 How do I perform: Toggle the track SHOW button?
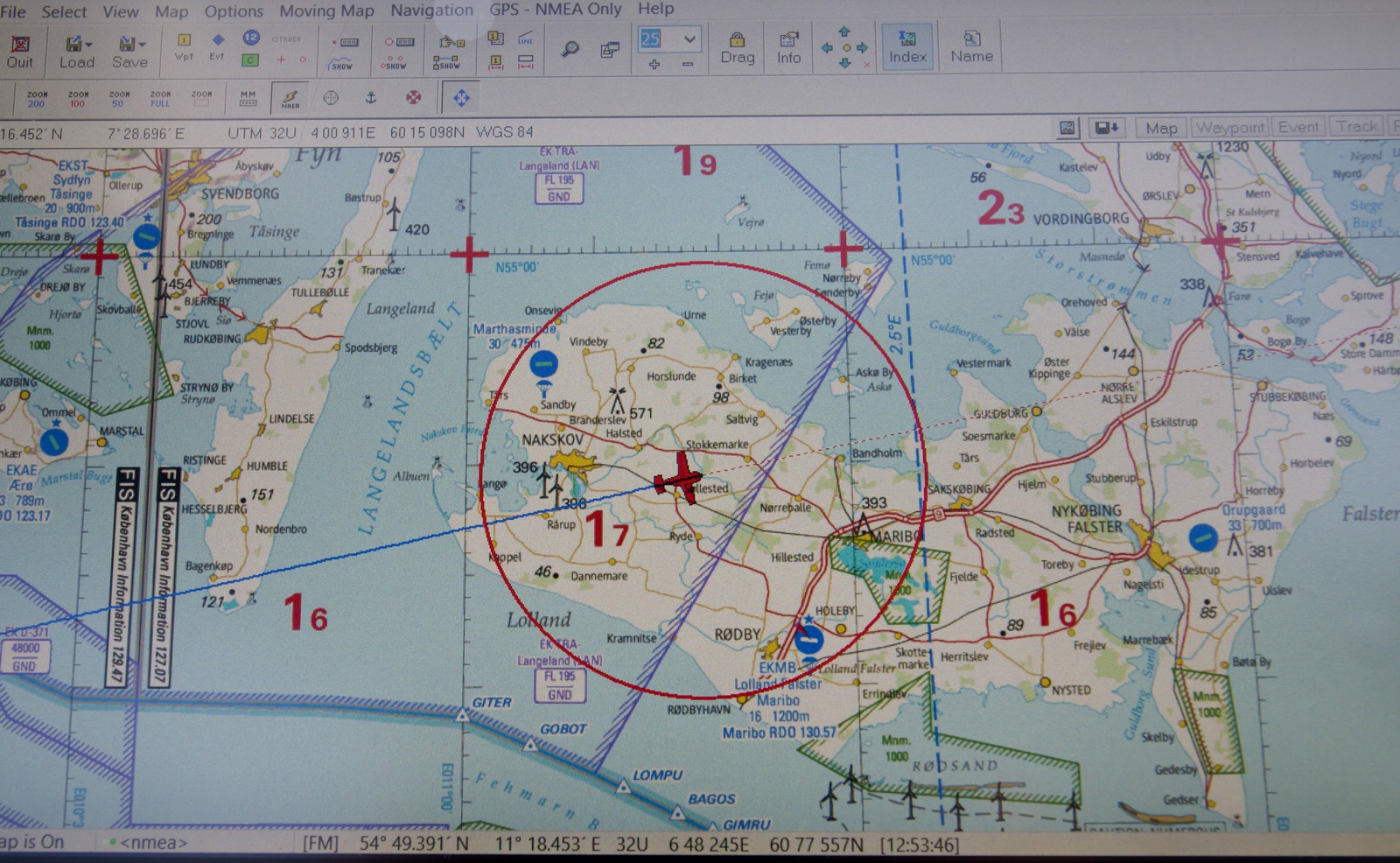341,64
